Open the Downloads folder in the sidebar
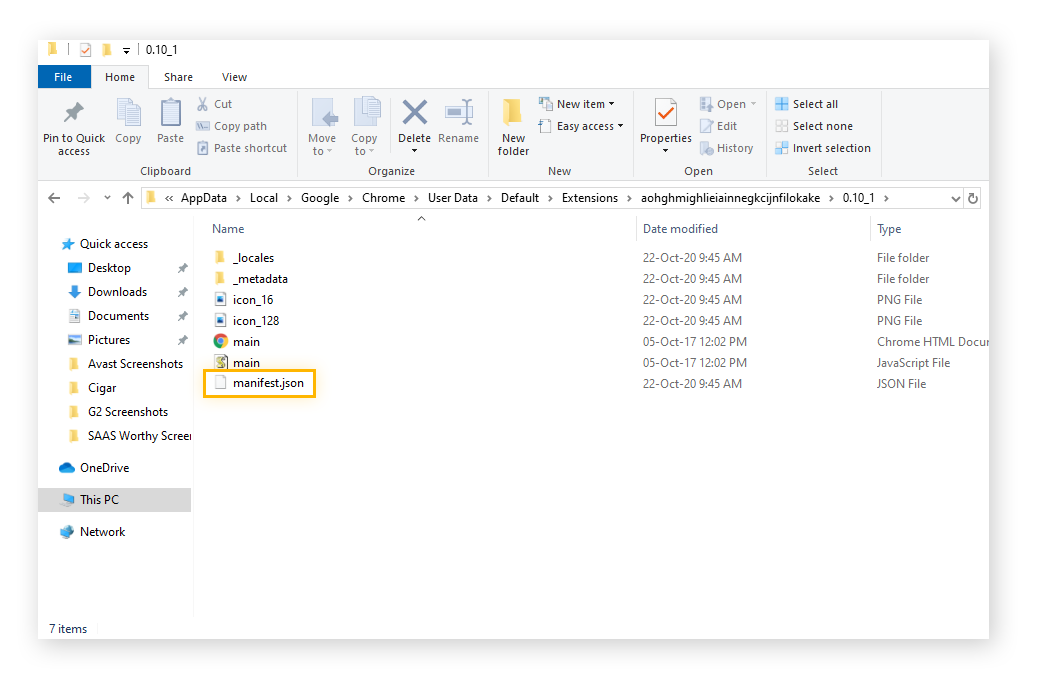Image resolution: width=1037 pixels, height=679 pixels. coord(117,291)
